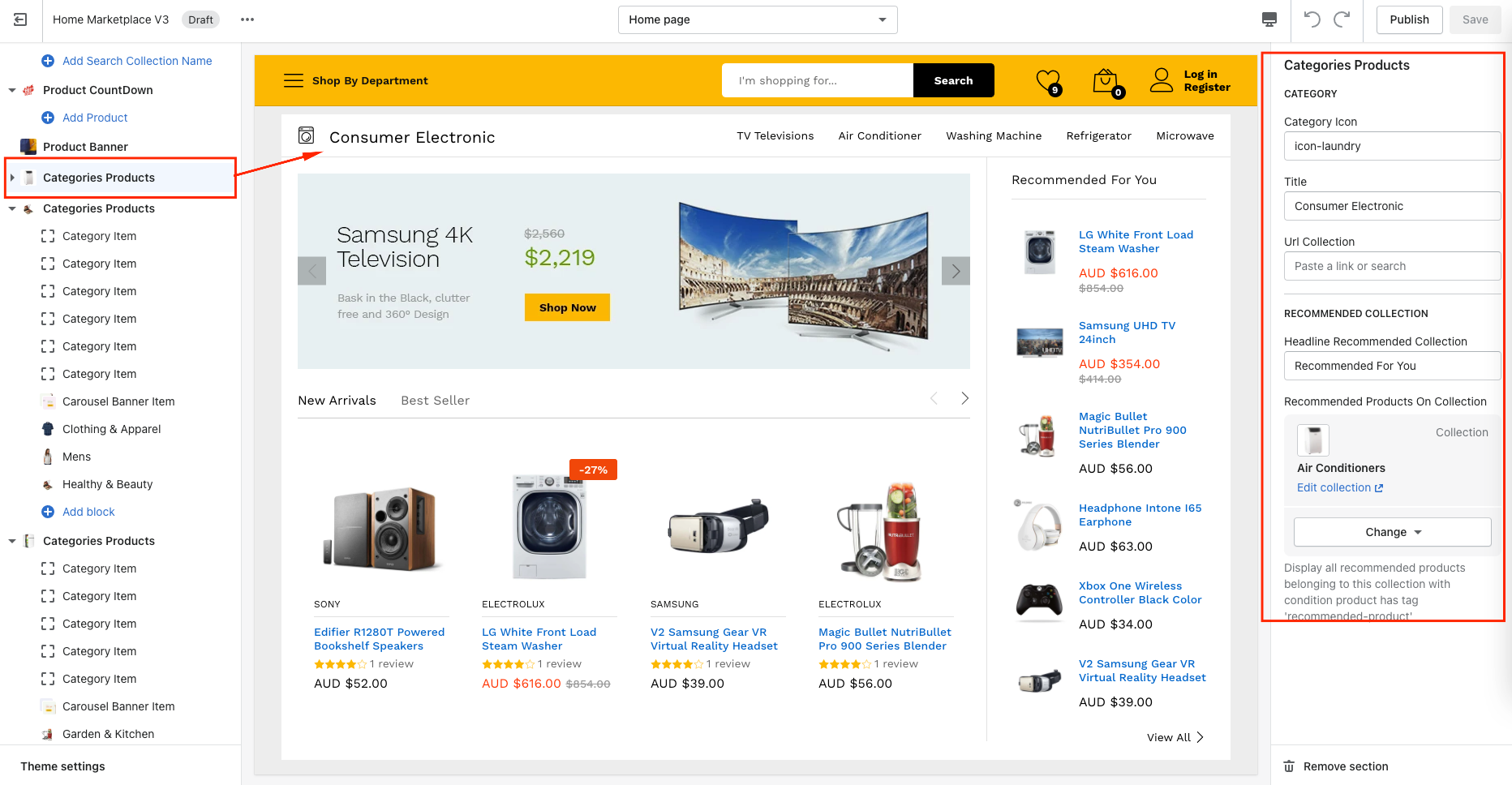Image resolution: width=1512 pixels, height=785 pixels.
Task: Click the undo arrow icon
Action: [x=1312, y=19]
